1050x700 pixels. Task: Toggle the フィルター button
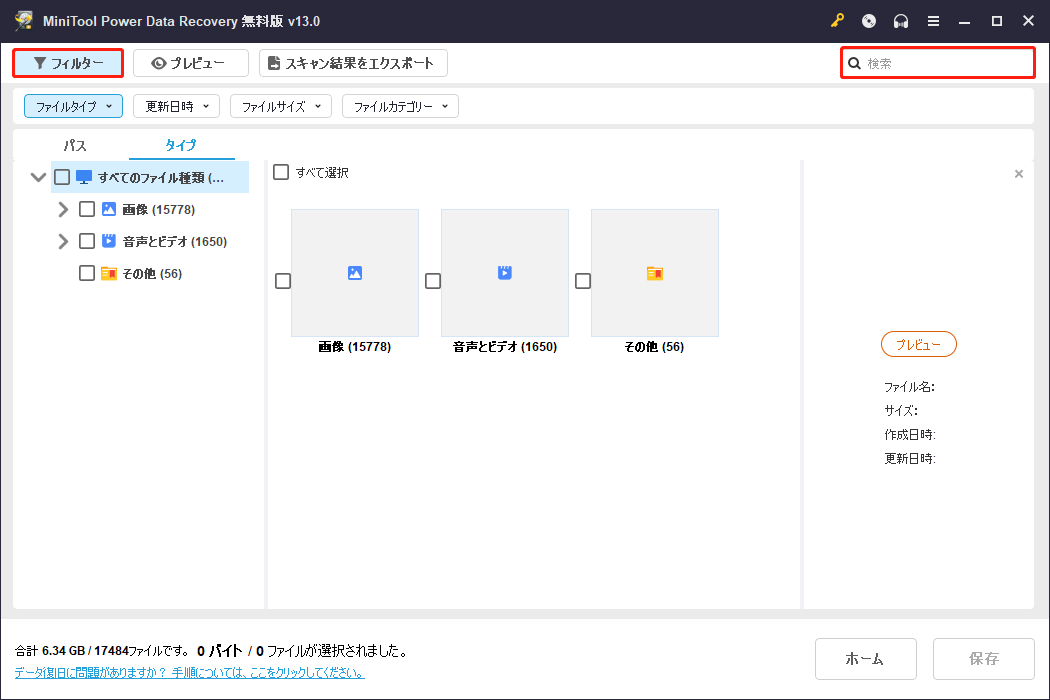coord(68,63)
